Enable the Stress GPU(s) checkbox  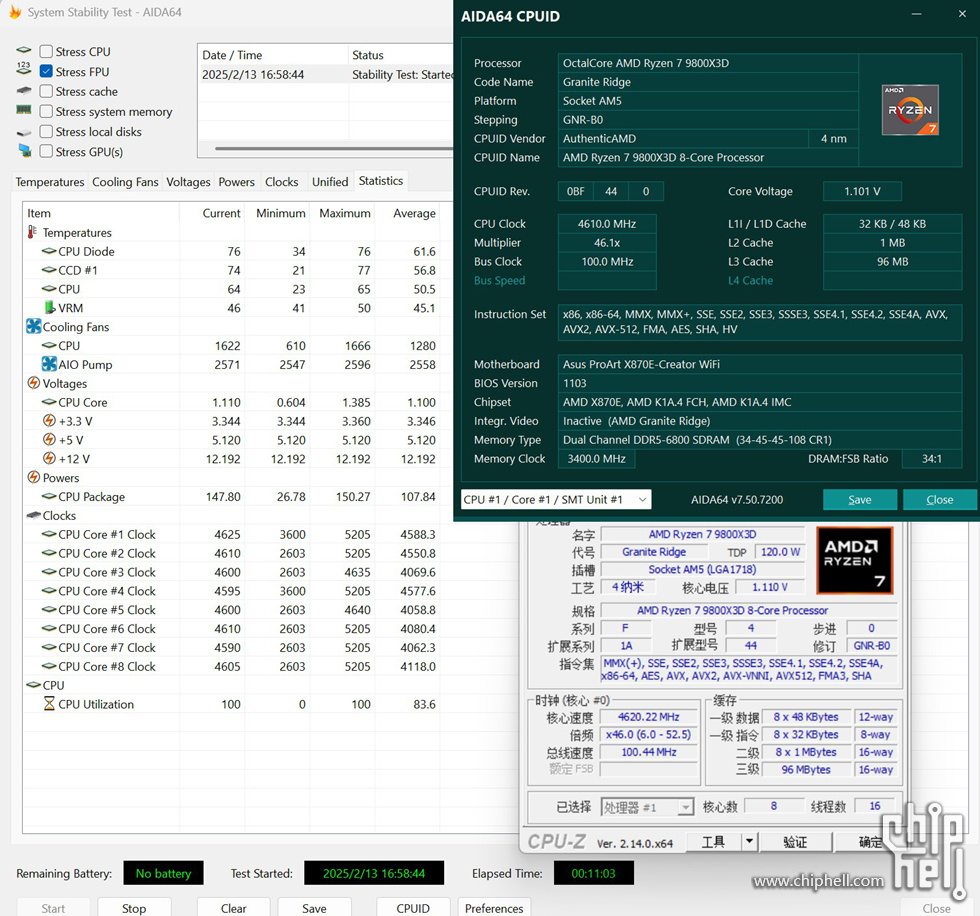(x=46, y=151)
